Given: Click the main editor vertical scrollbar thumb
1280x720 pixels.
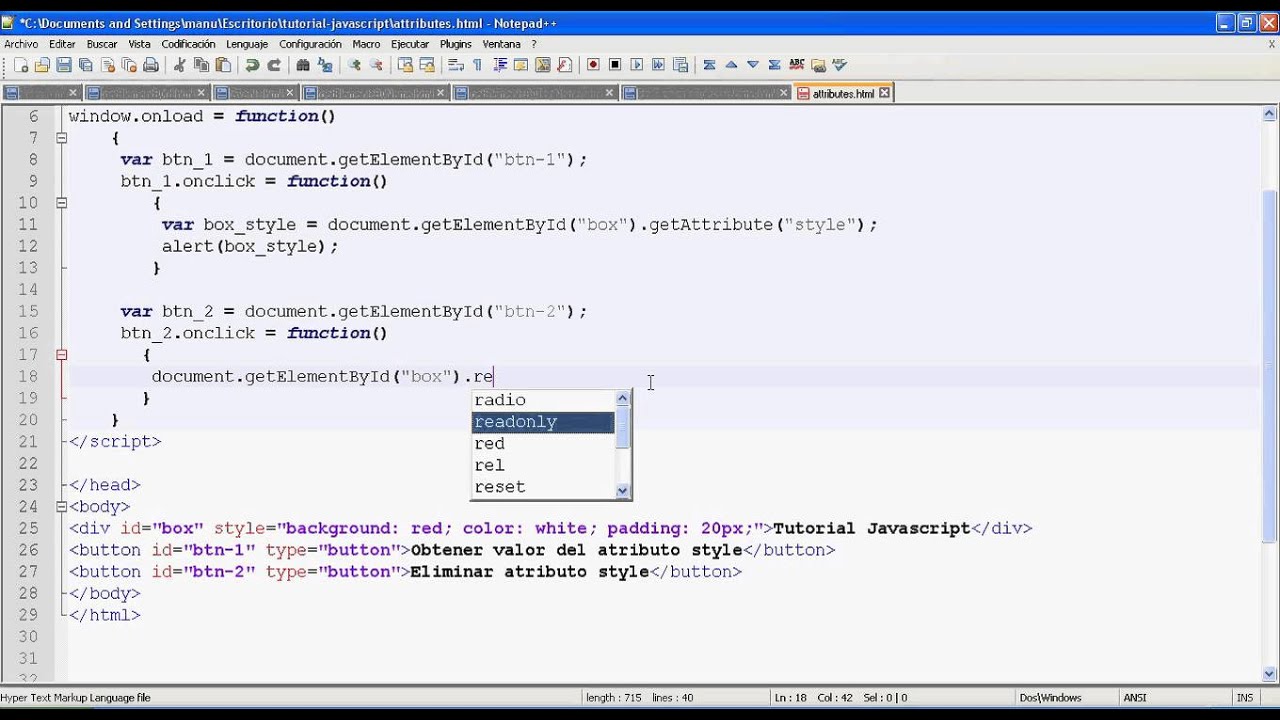Looking at the screenshot, I should [x=1271, y=365].
